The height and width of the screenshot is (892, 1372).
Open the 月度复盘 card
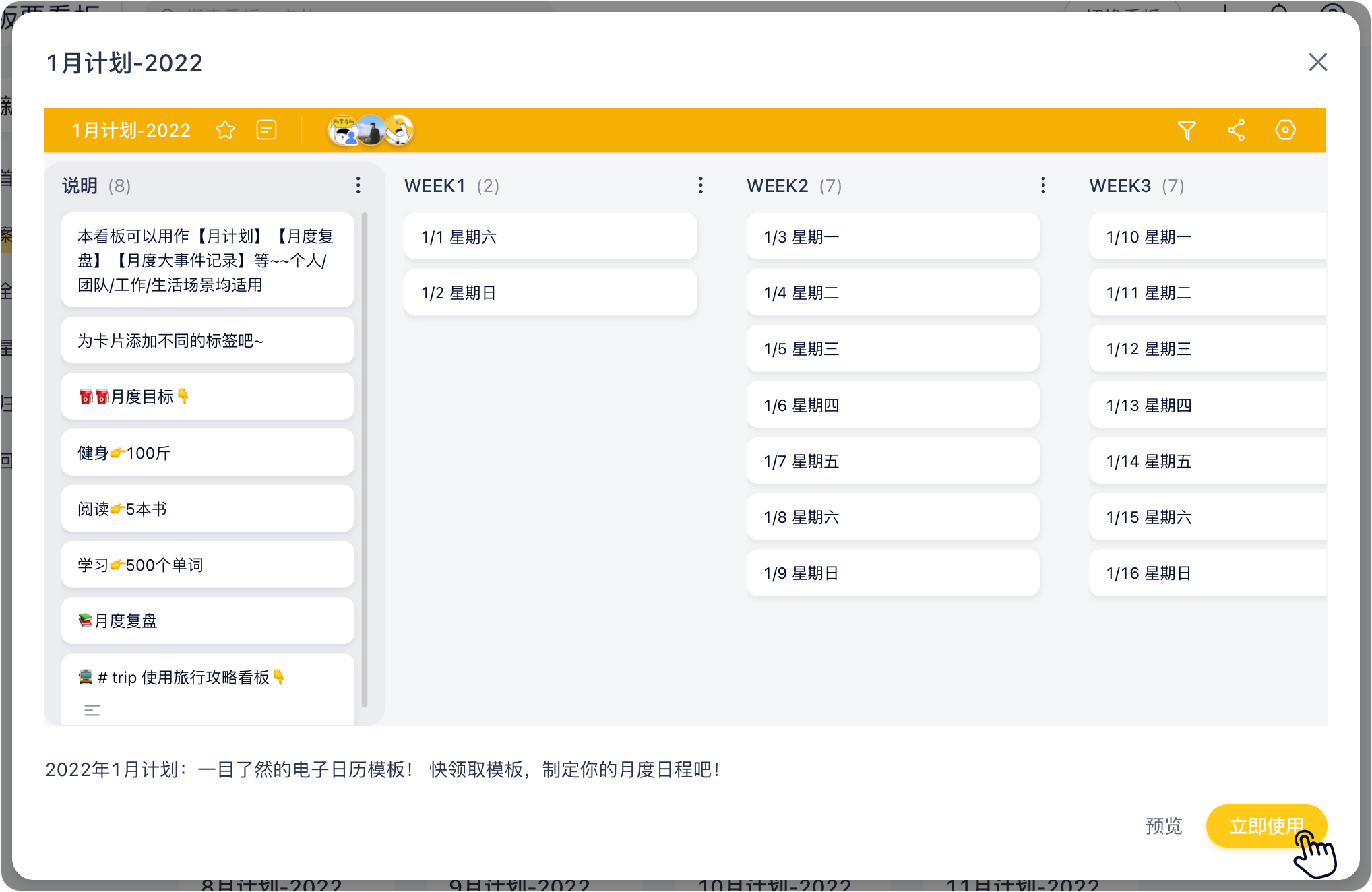(208, 620)
